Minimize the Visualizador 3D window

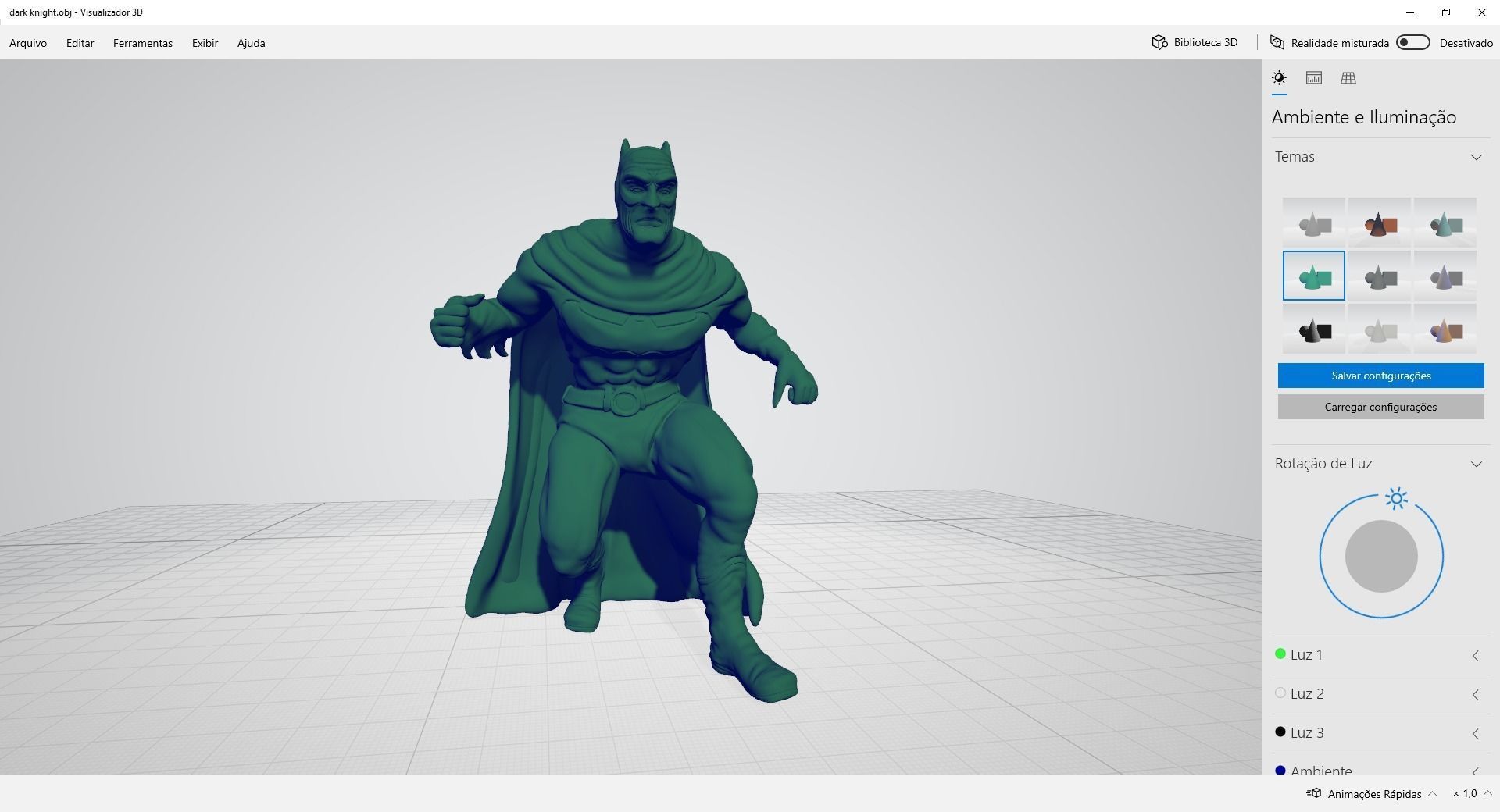coord(1410,12)
